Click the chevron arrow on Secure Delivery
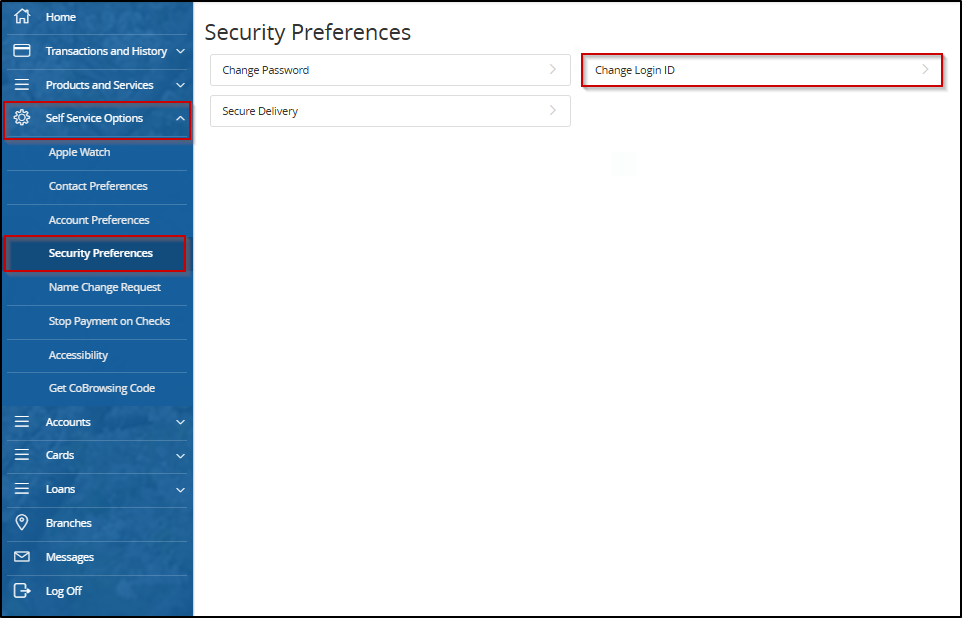This screenshot has height=618, width=962. tap(552, 111)
